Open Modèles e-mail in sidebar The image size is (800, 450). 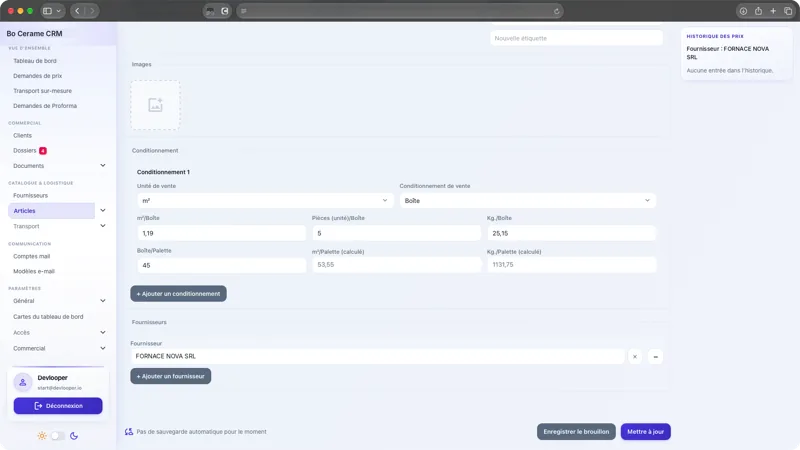pyautogui.click(x=34, y=271)
